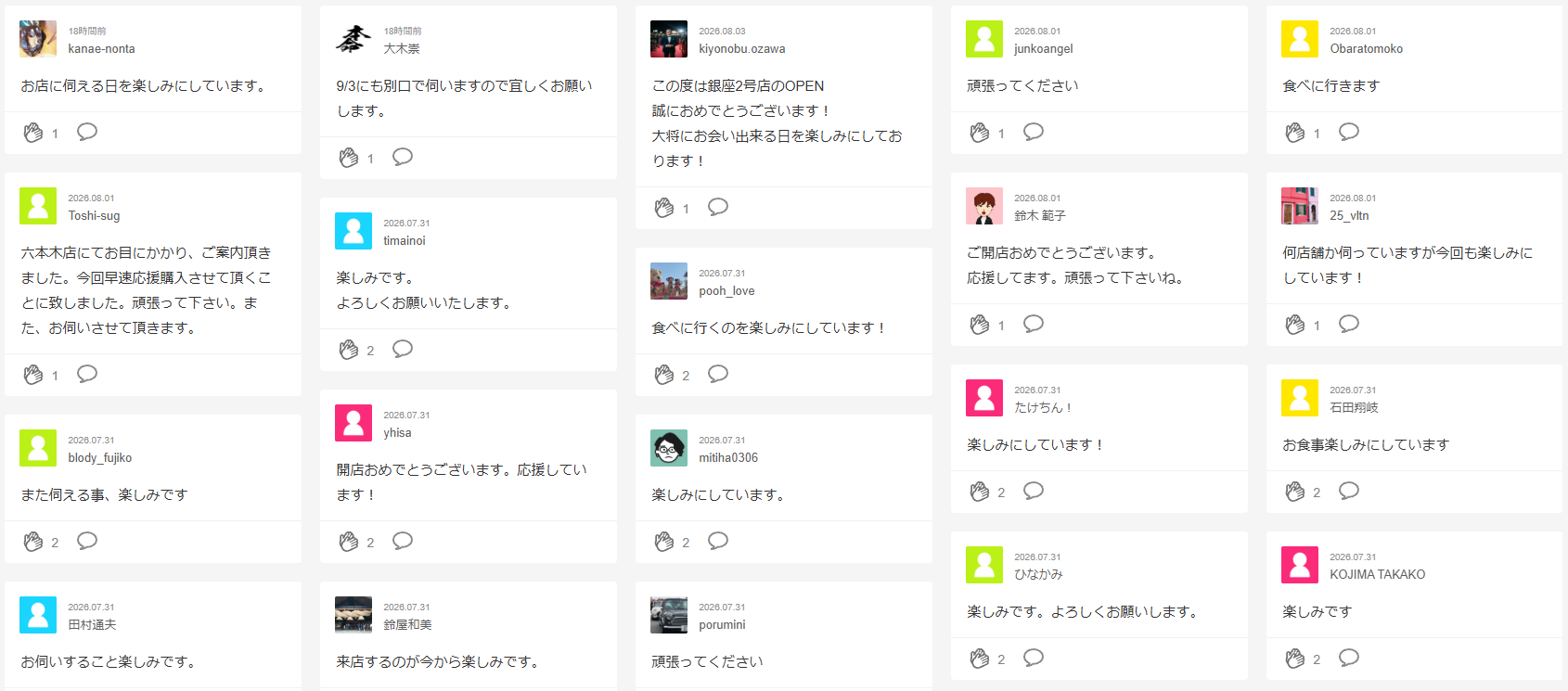Clap for Toshi-sug's comment
Image resolution: width=1568 pixels, height=691 pixels.
[x=33, y=375]
